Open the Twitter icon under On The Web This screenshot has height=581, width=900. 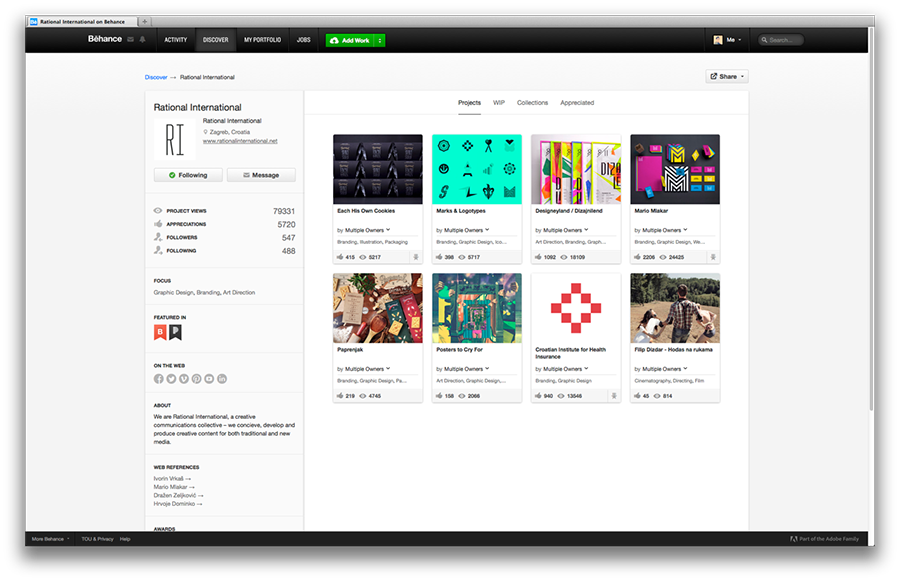[171, 379]
